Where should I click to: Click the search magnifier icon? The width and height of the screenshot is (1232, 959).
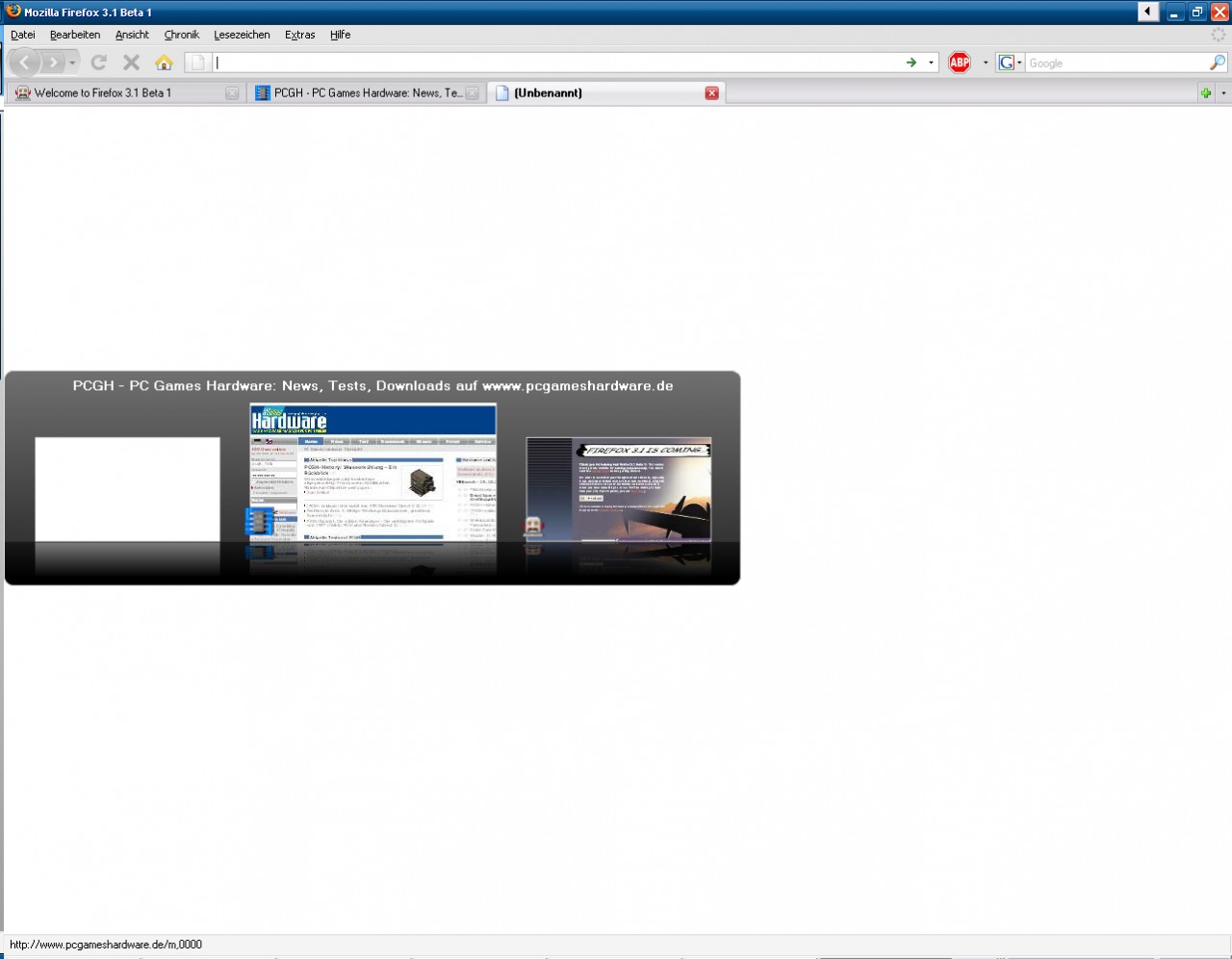coord(1218,63)
